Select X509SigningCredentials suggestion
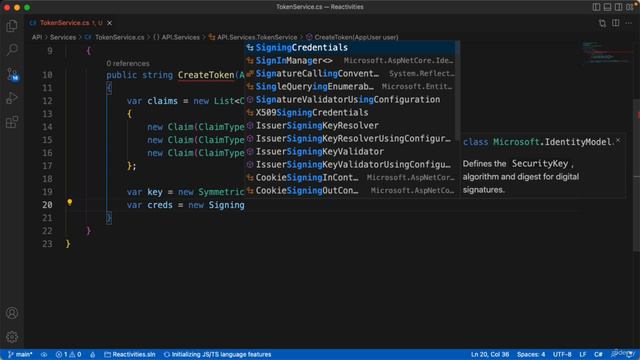 (x=350, y=113)
